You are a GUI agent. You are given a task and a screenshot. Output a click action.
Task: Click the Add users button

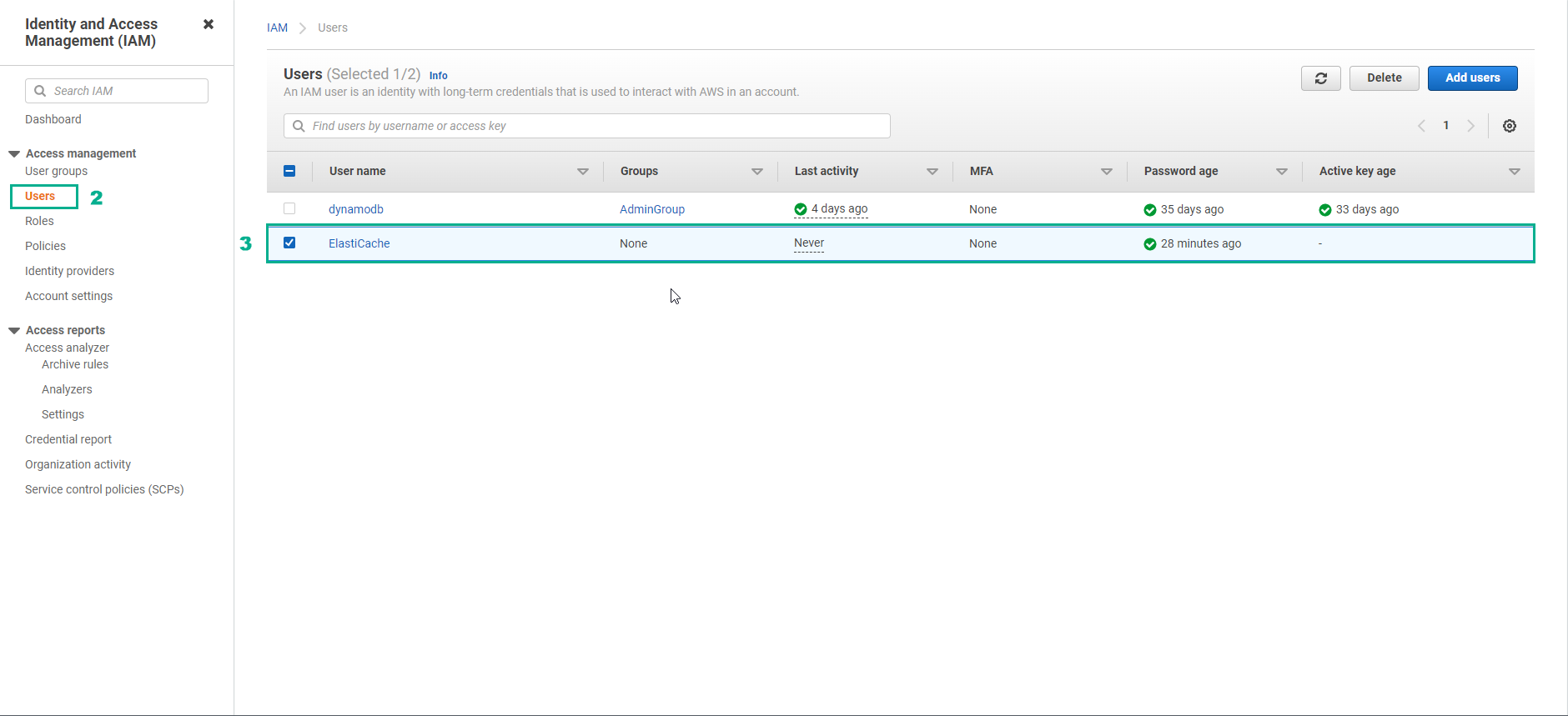click(1472, 78)
